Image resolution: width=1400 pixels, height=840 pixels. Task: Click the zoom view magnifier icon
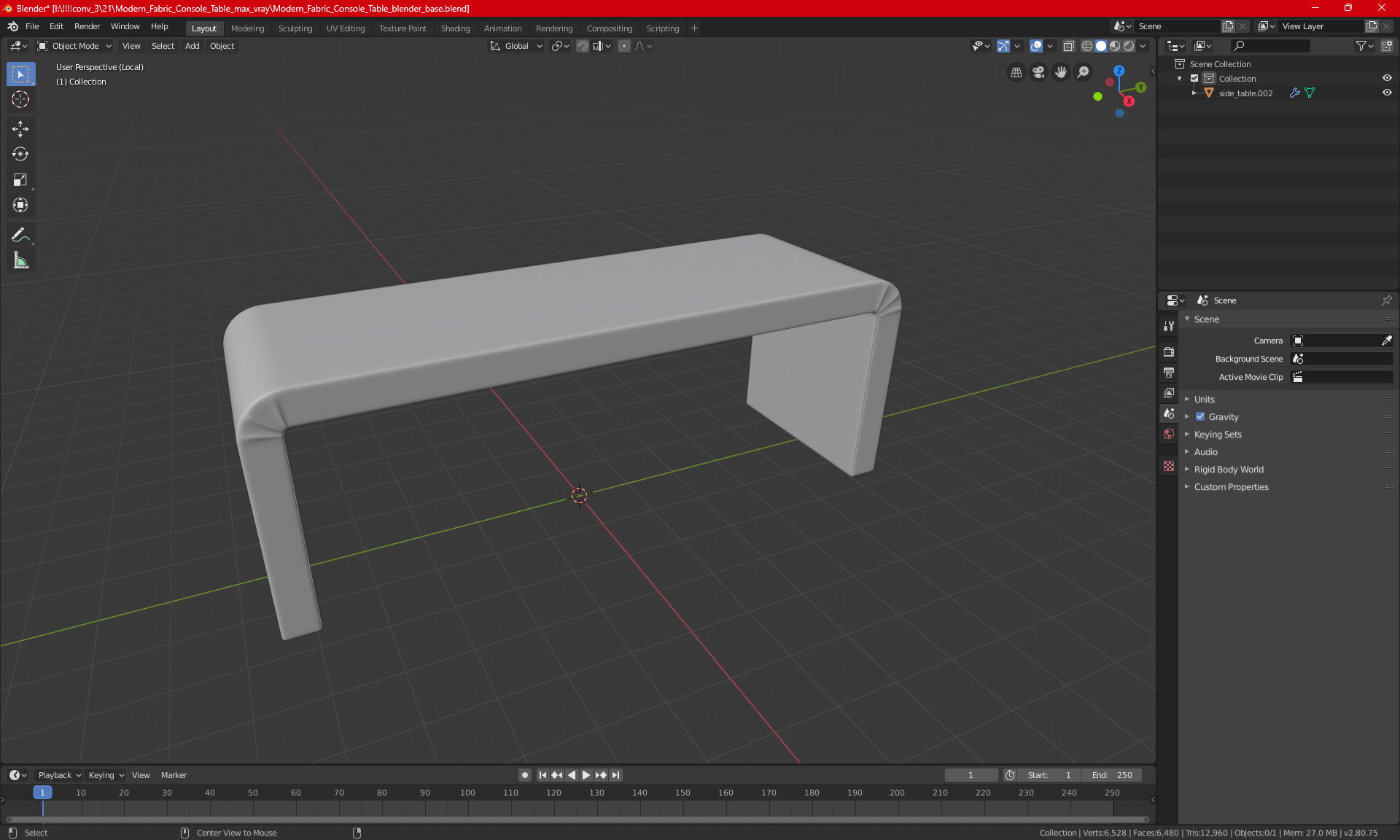pos(1084,72)
